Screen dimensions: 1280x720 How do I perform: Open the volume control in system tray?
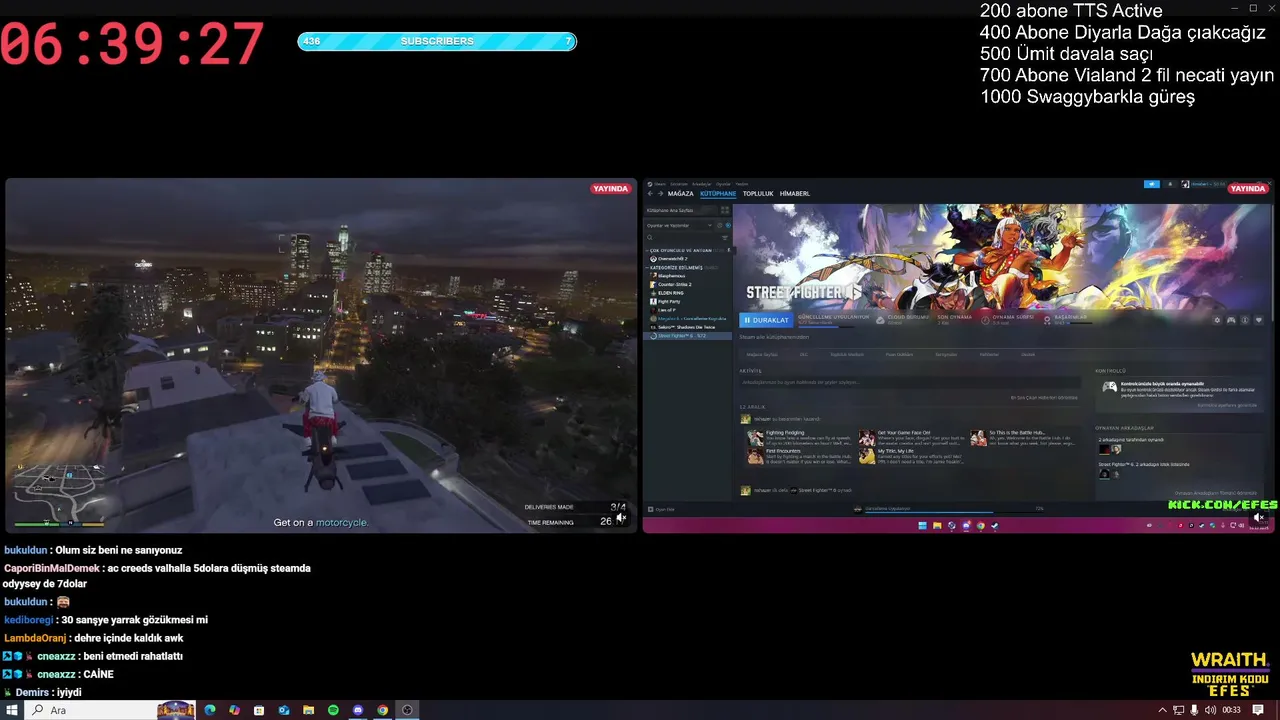pos(1209,710)
